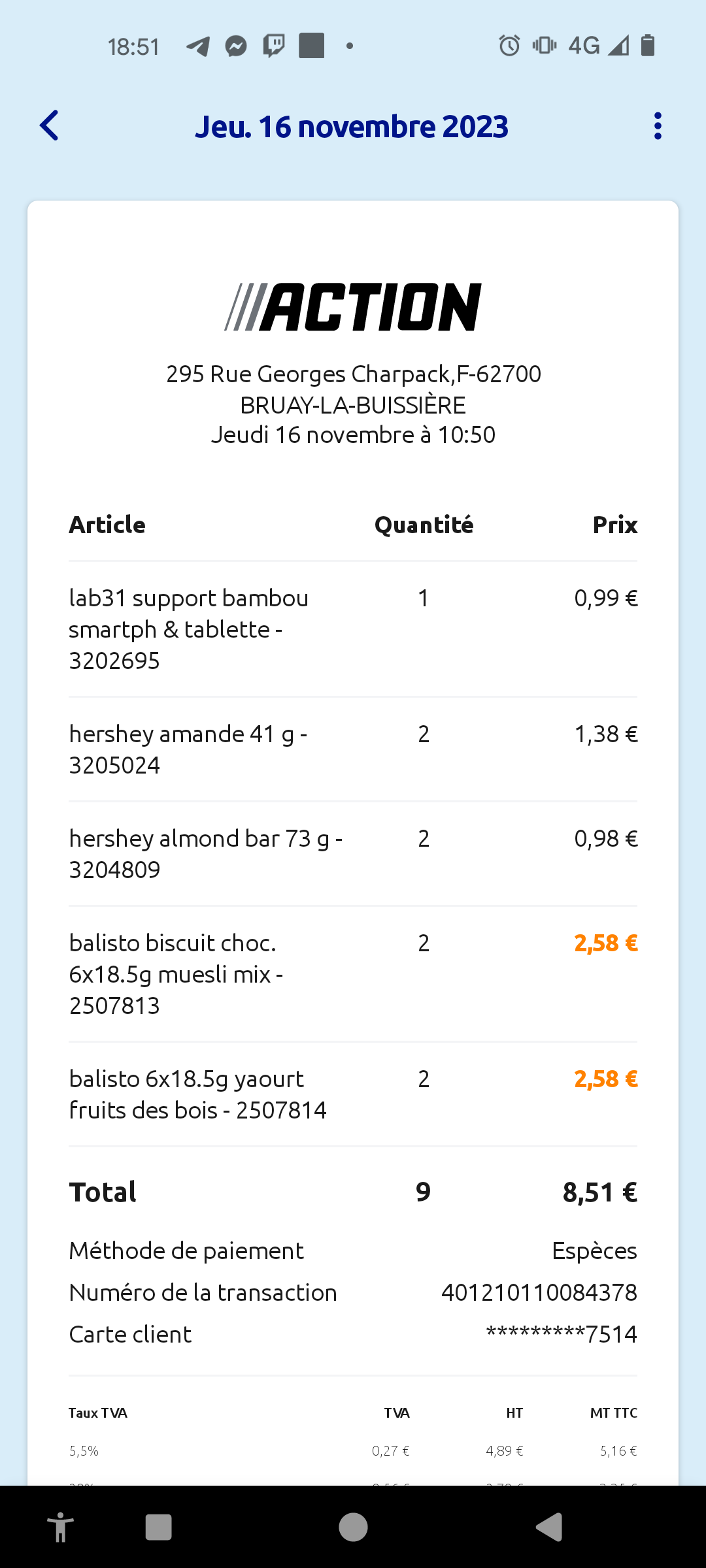Tap the Twitch notification icon
This screenshot has height=1568, width=706.
pos(274,46)
